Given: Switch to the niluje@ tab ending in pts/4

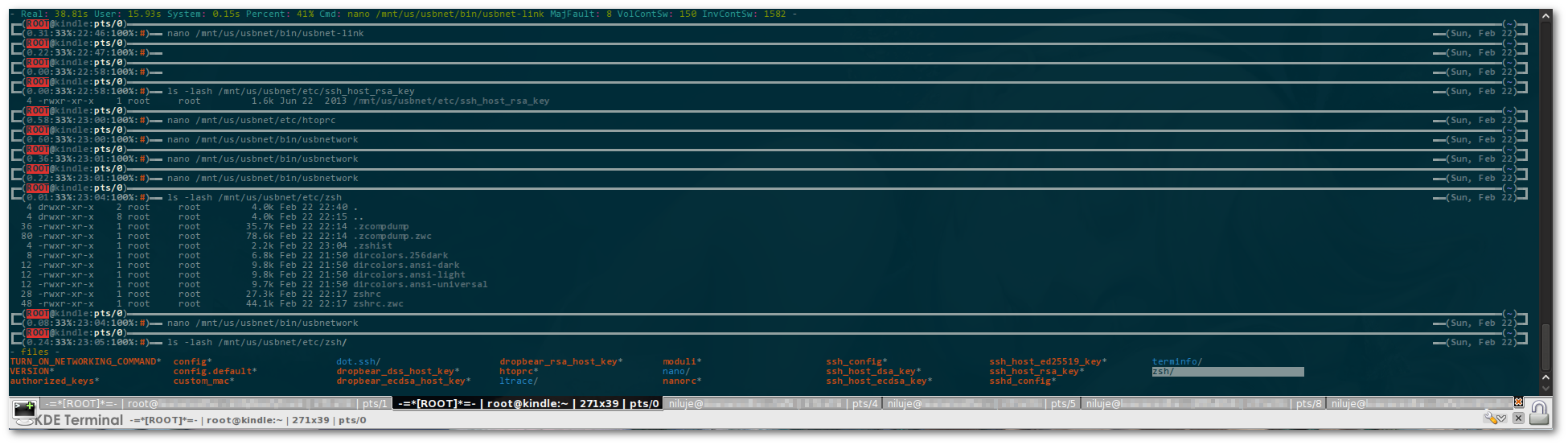Looking at the screenshot, I should (x=774, y=404).
